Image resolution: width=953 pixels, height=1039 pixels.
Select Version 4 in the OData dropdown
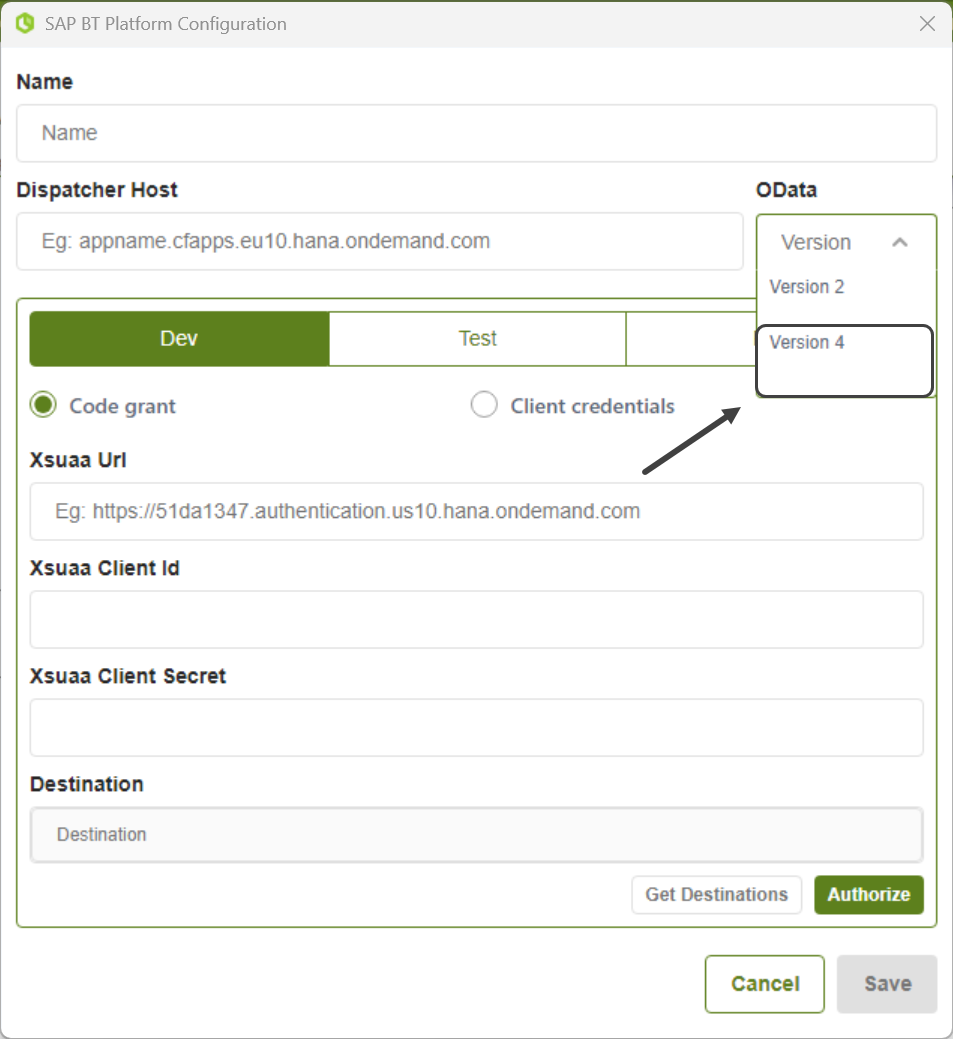point(807,343)
